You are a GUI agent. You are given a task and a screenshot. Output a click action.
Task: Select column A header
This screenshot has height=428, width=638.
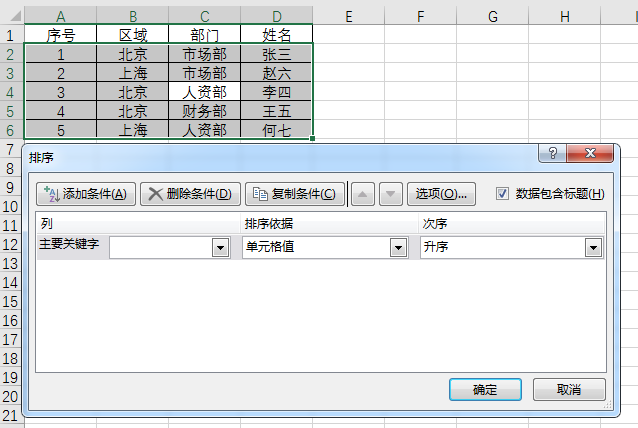pos(60,16)
